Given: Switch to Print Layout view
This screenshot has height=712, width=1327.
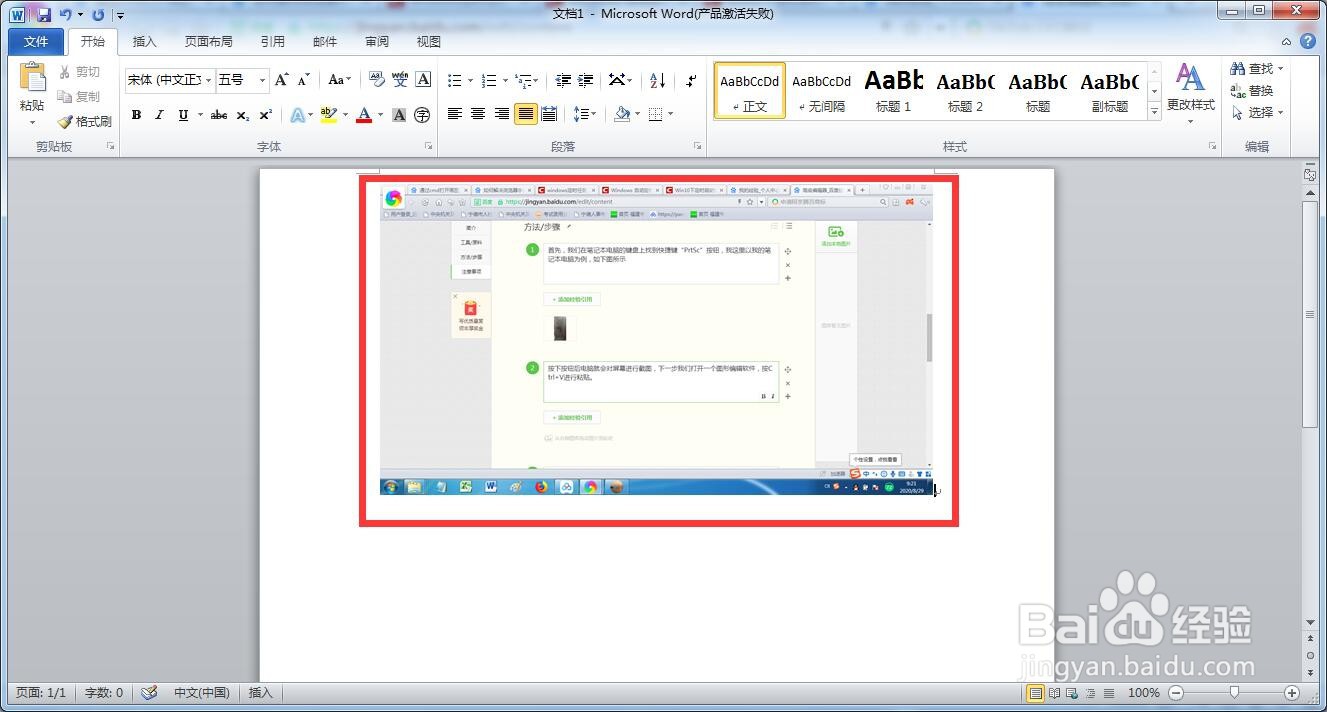Looking at the screenshot, I should [1036, 693].
